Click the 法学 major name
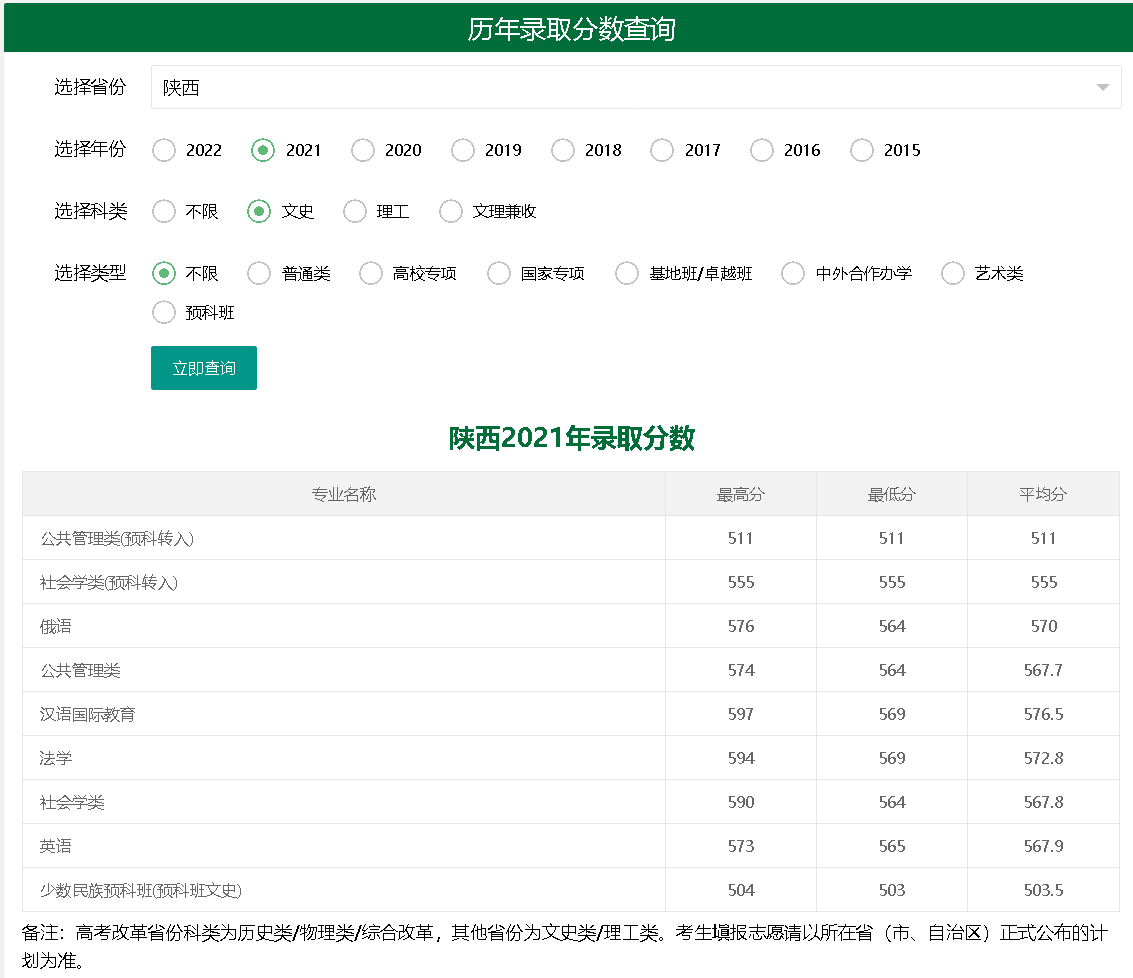Image resolution: width=1133 pixels, height=978 pixels. point(56,758)
